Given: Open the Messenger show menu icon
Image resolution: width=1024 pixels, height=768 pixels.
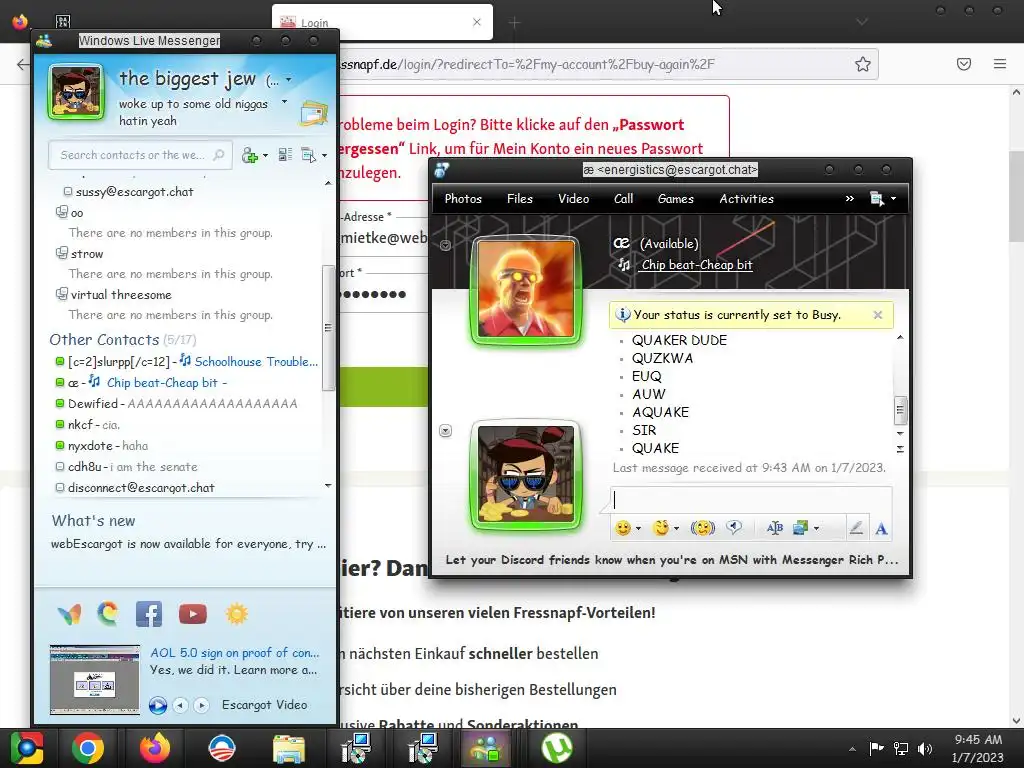Looking at the screenshot, I should point(308,155).
